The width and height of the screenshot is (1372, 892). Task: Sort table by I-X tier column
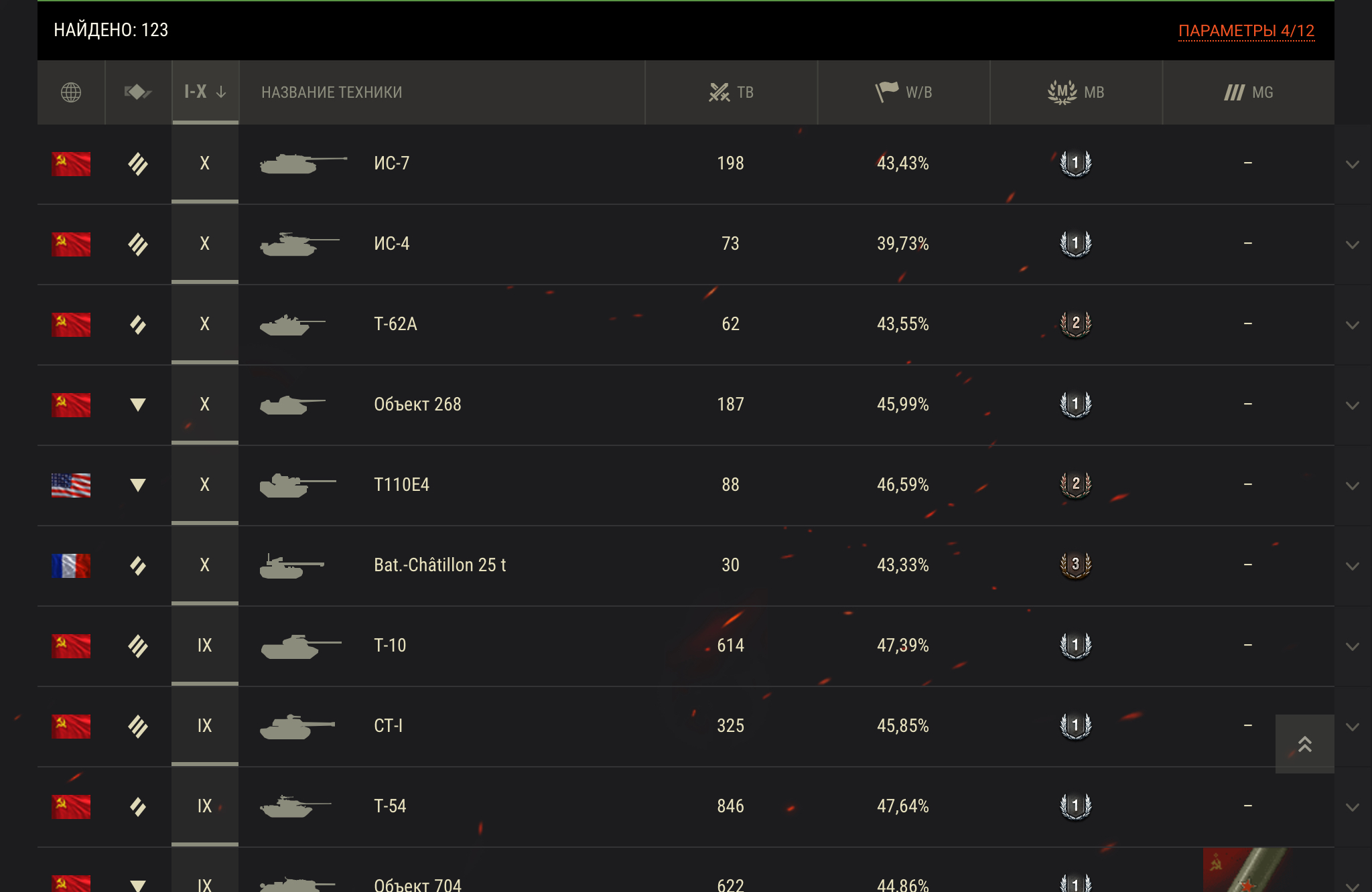click(205, 92)
